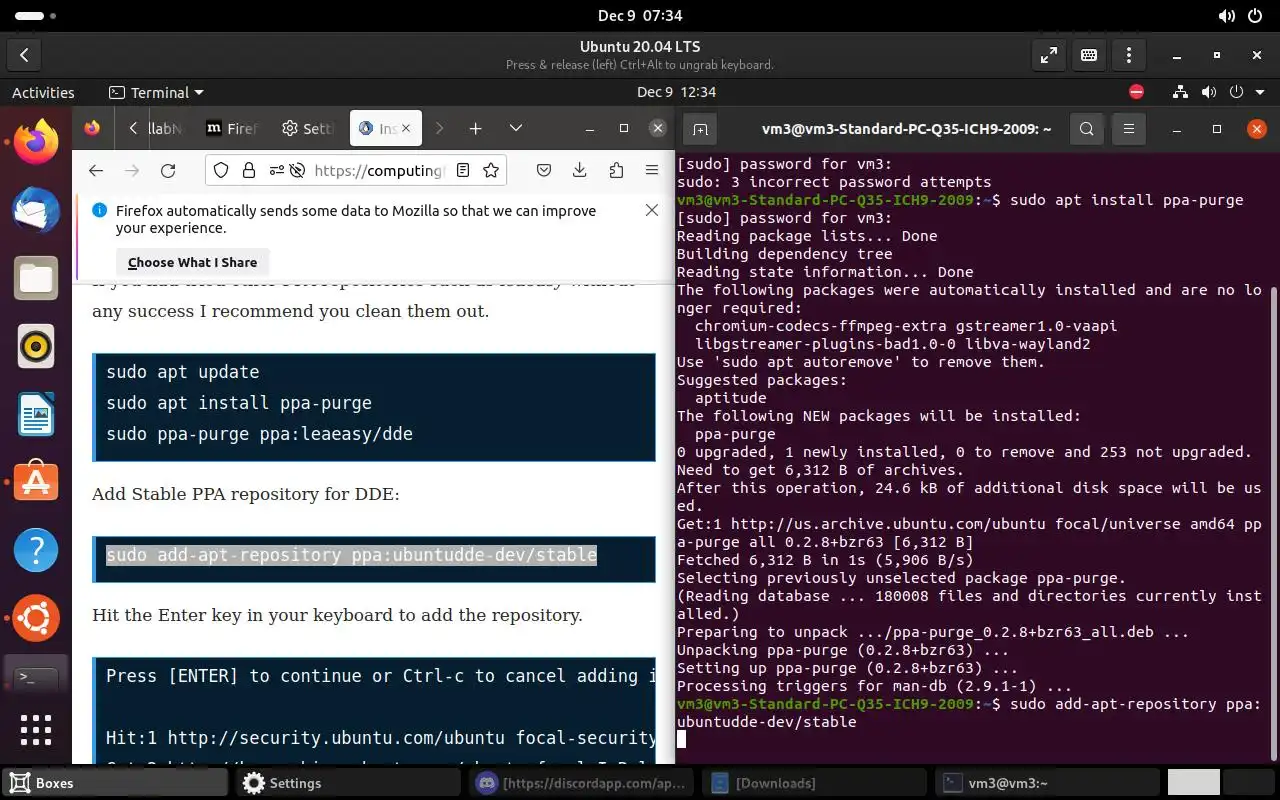Open LibreOffice Writer from the dock
The width and height of the screenshot is (1280, 800).
[x=36, y=415]
